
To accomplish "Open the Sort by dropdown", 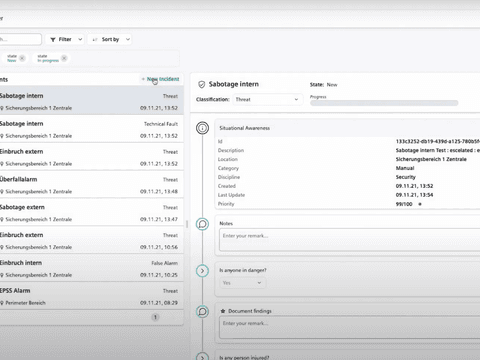I will (110, 39).
